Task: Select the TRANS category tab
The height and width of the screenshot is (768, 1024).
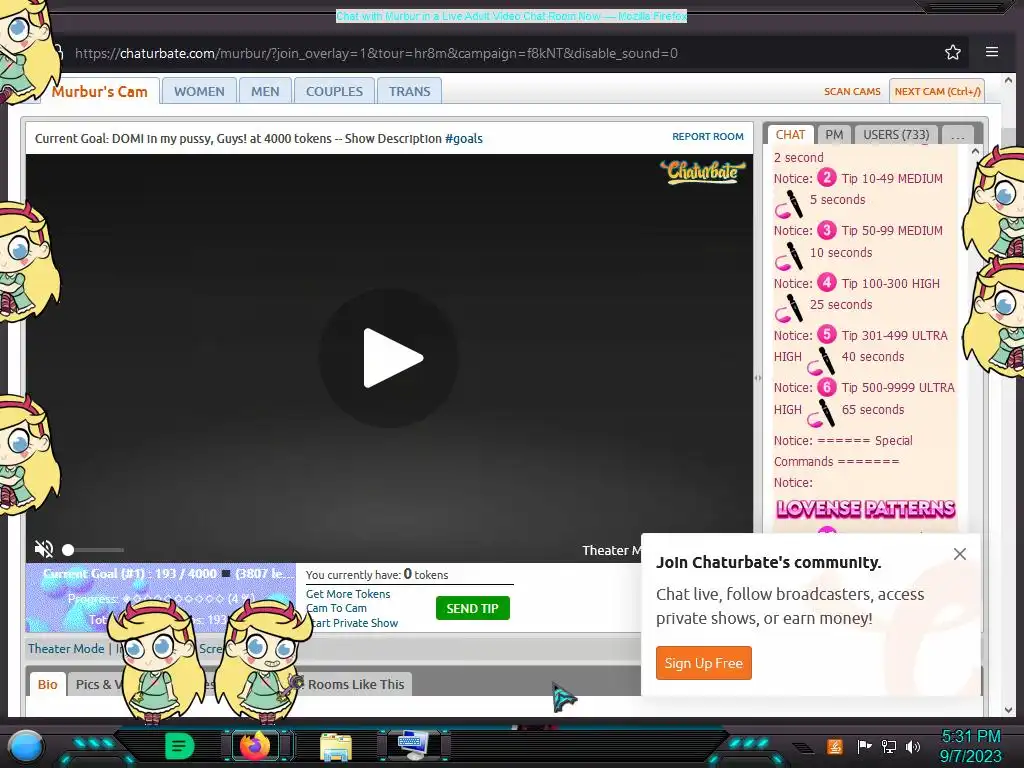Action: coord(409,91)
